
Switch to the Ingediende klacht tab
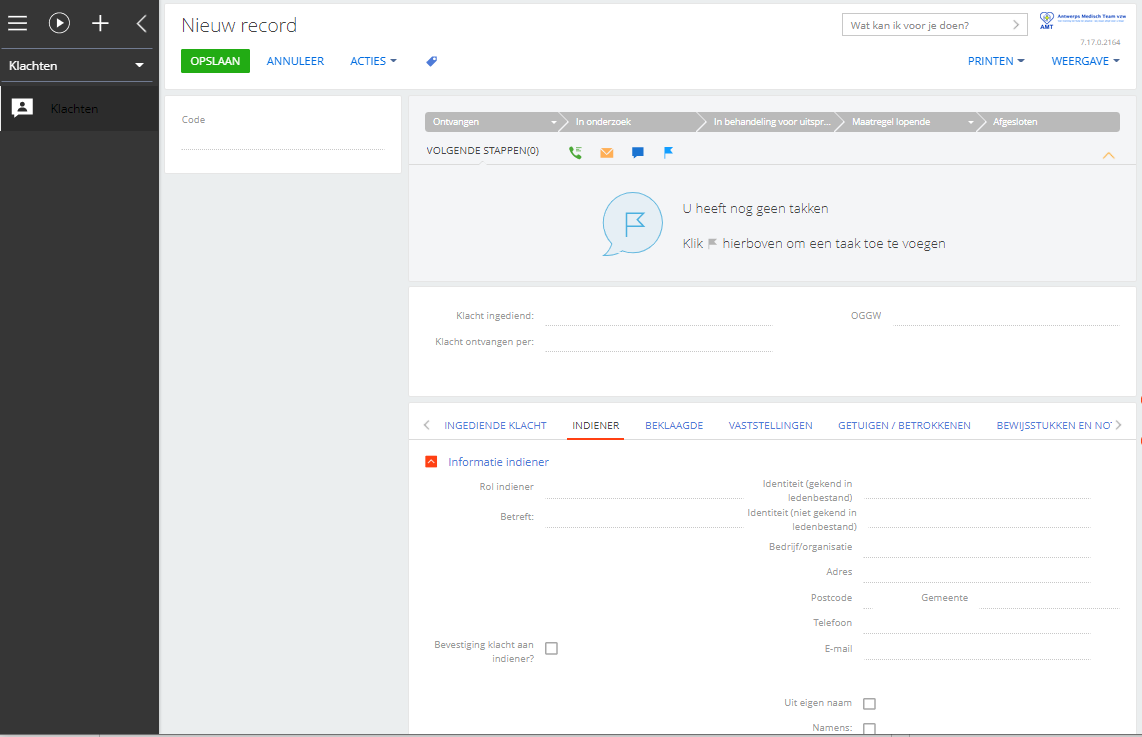pyautogui.click(x=495, y=425)
